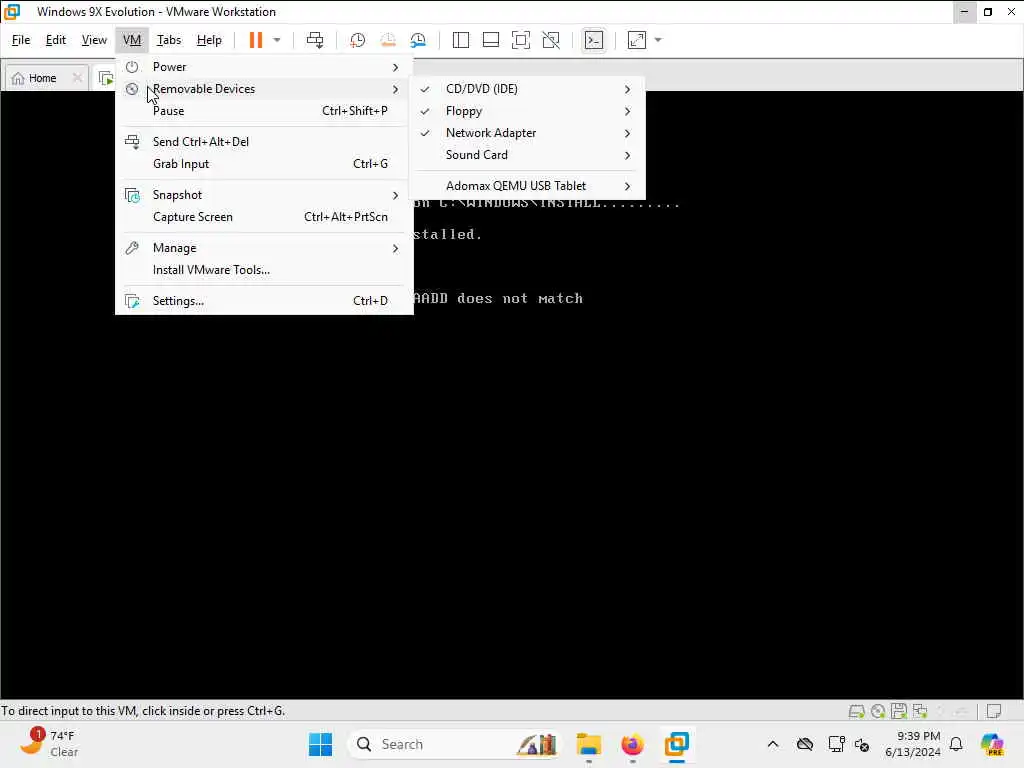Choose Grab Input menu entry
This screenshot has height=768, width=1024.
coord(264,164)
